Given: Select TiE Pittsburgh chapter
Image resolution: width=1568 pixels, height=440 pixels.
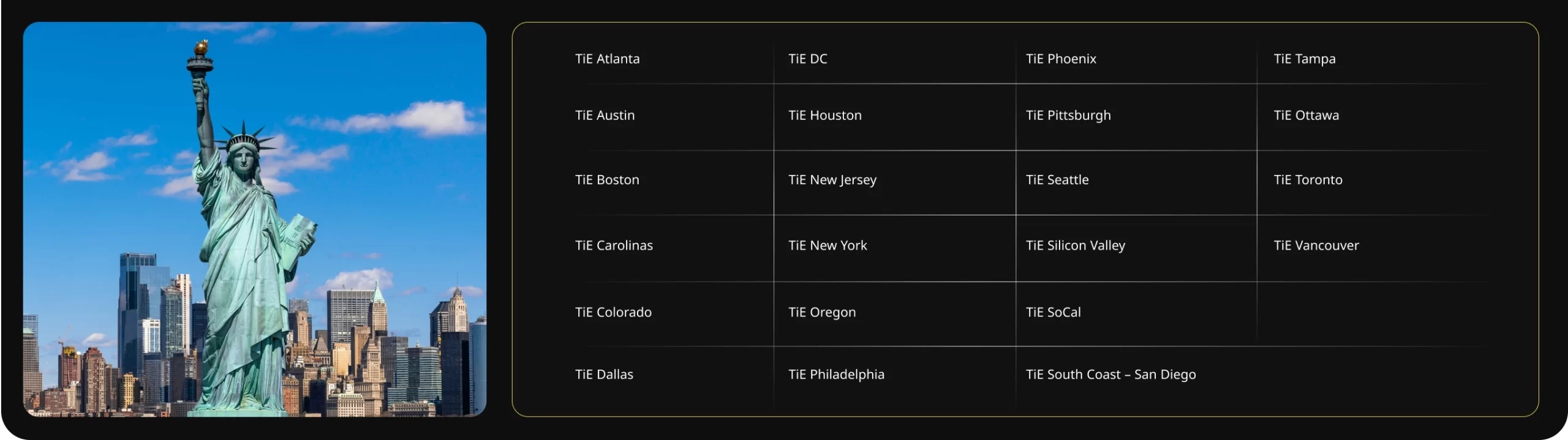Looking at the screenshot, I should pos(1068,115).
